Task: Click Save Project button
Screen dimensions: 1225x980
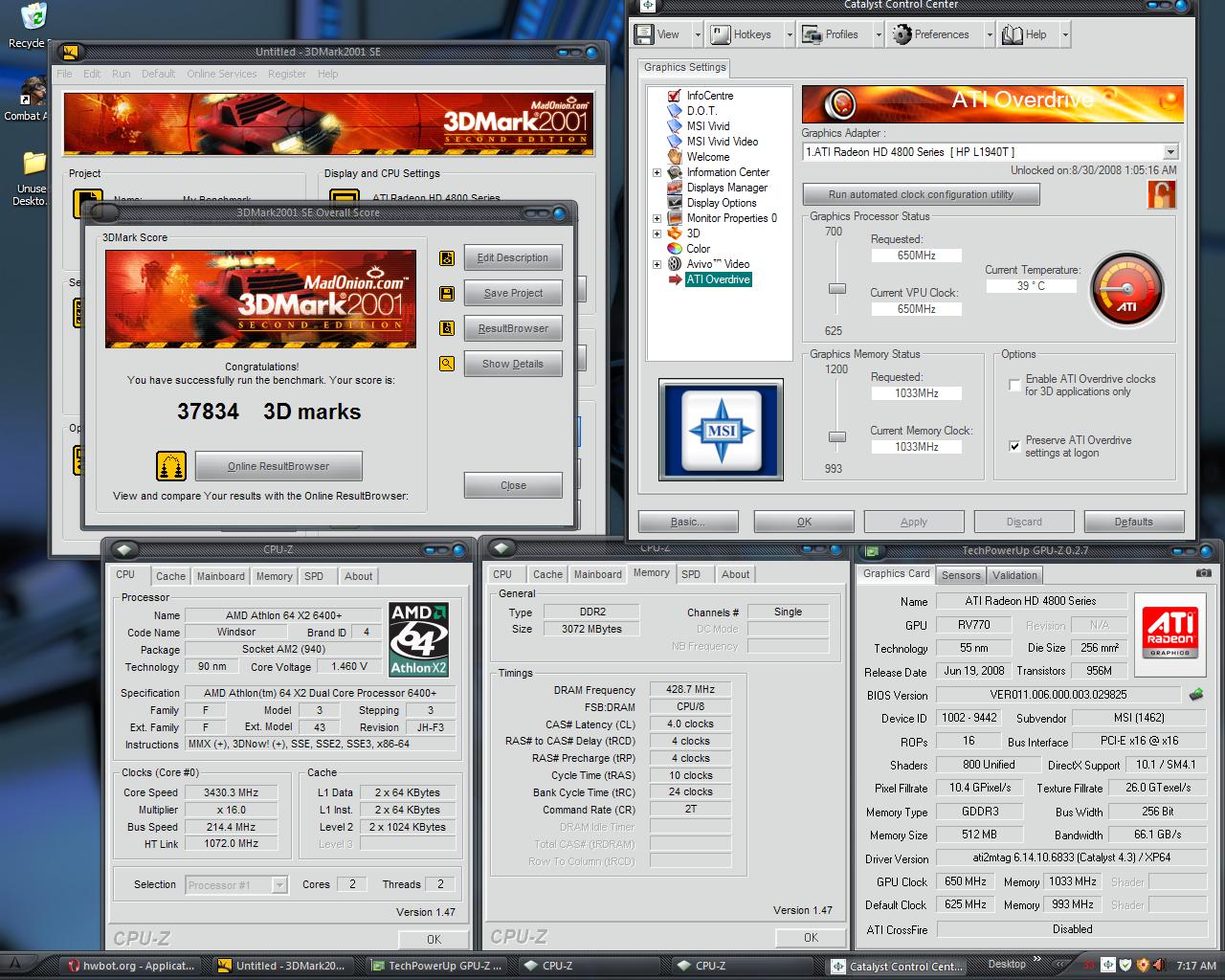Action: (513, 293)
